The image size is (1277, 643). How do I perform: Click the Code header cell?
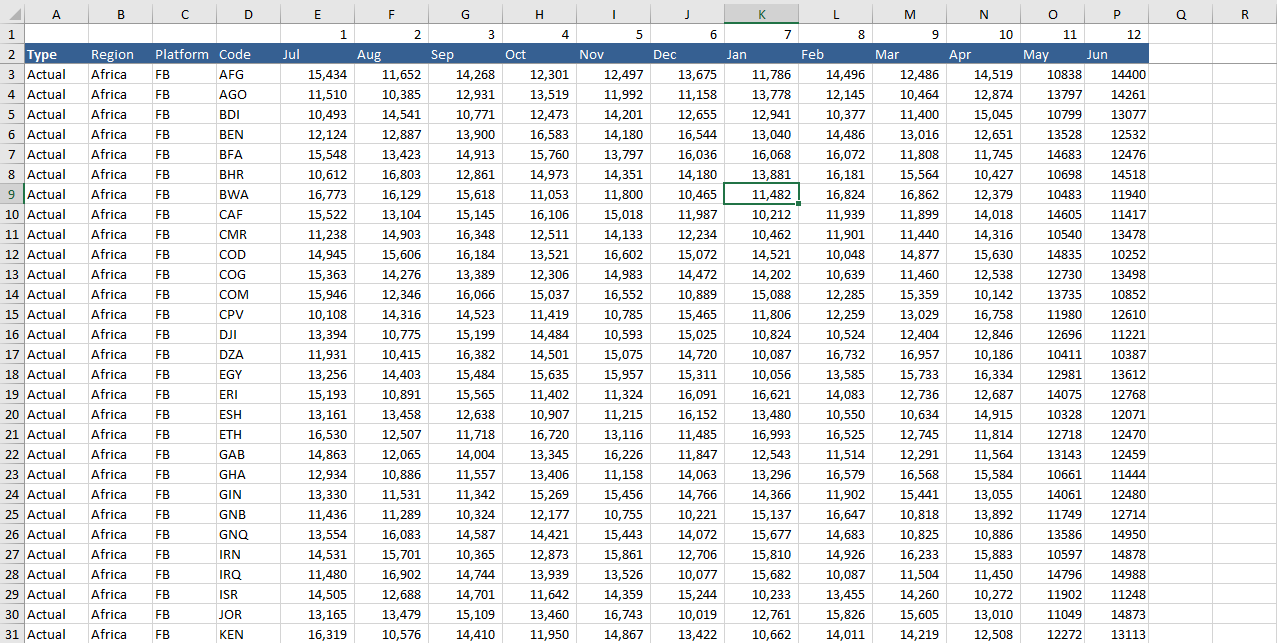(x=248, y=54)
